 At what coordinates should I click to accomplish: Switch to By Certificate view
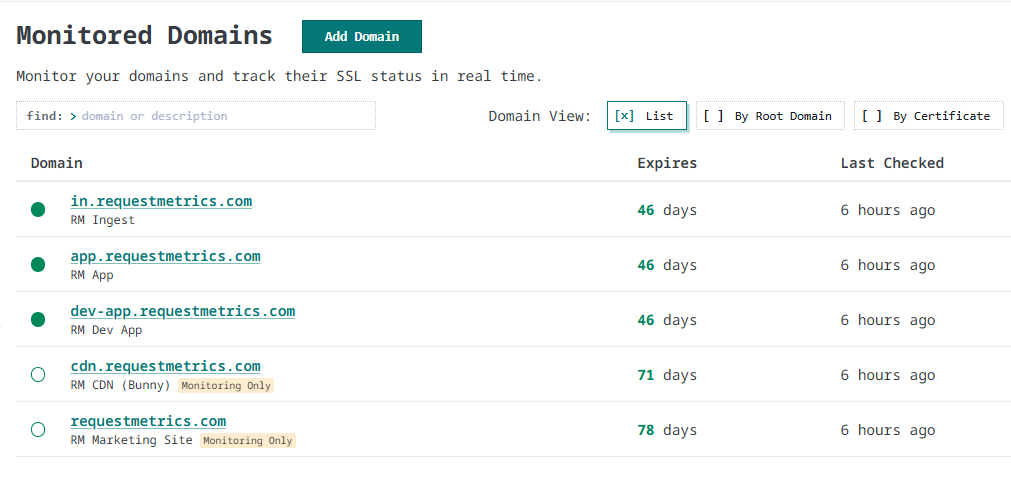click(x=929, y=116)
